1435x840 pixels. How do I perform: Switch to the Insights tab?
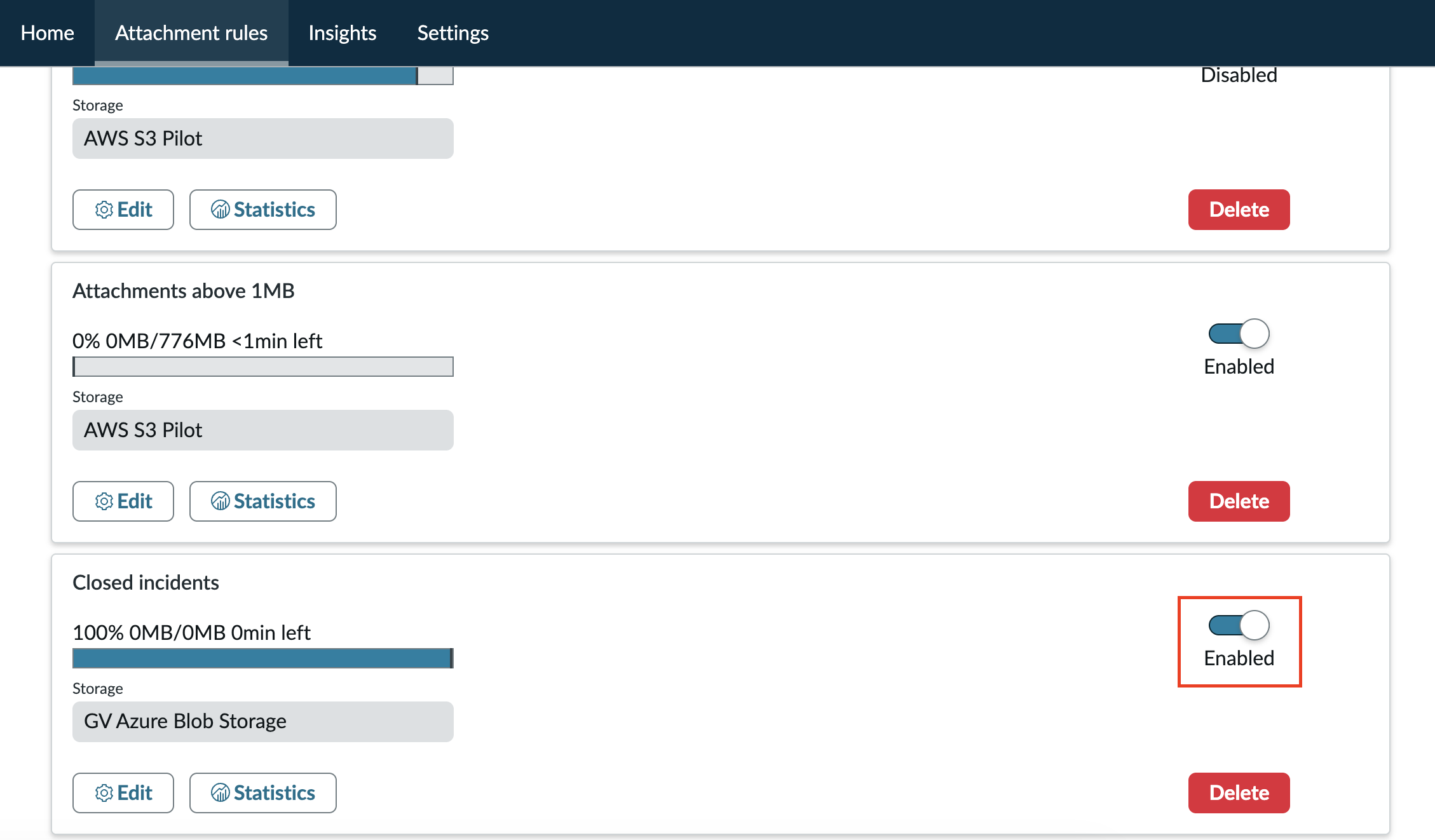pos(342,32)
